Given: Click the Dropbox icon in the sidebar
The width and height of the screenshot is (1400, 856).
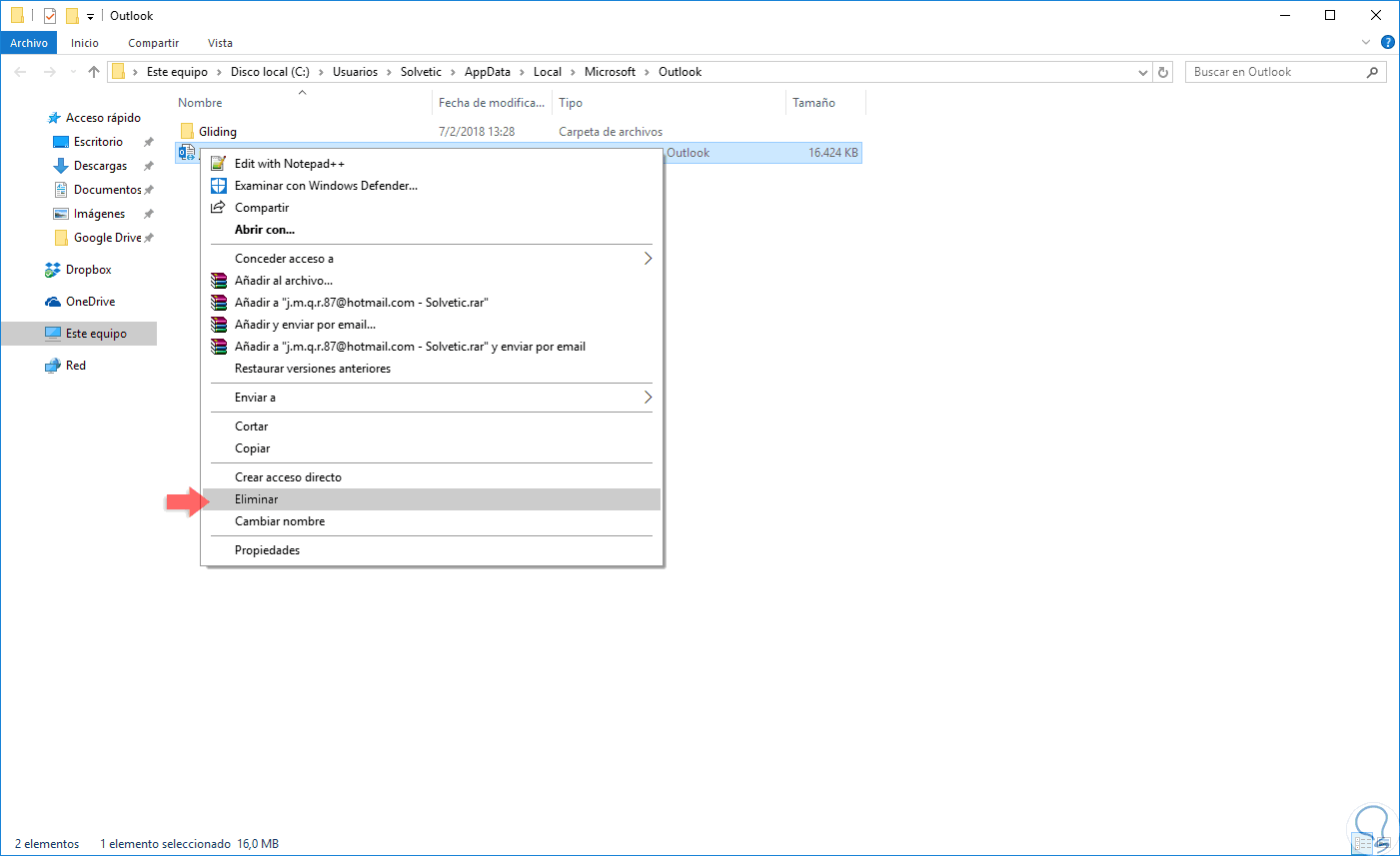Looking at the screenshot, I should point(53,270).
